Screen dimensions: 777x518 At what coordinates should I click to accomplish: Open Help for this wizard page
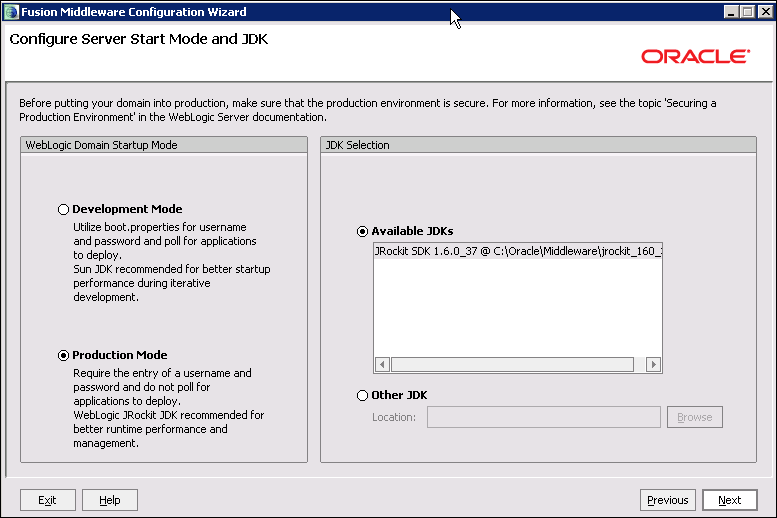pyautogui.click(x=110, y=500)
